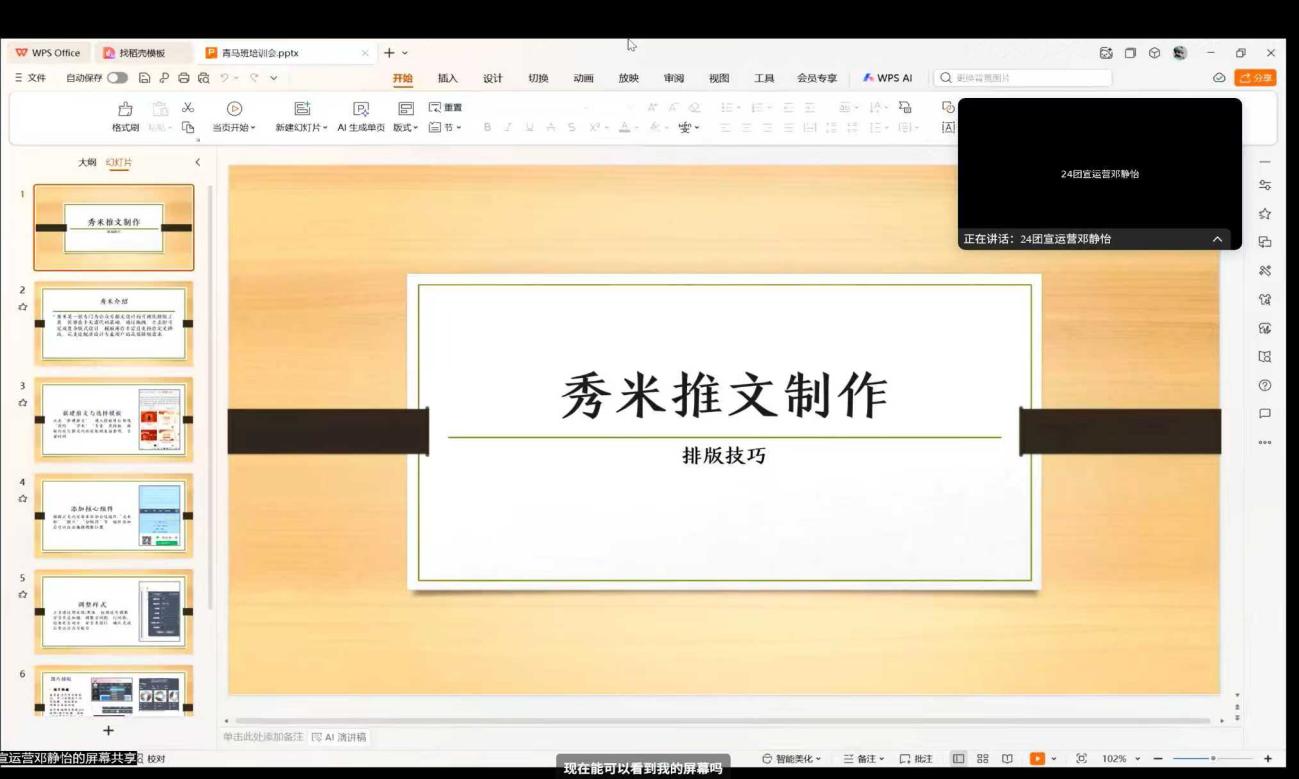This screenshot has height=779, width=1299.
Task: Open the 插入 ribbon tab
Action: point(447,78)
